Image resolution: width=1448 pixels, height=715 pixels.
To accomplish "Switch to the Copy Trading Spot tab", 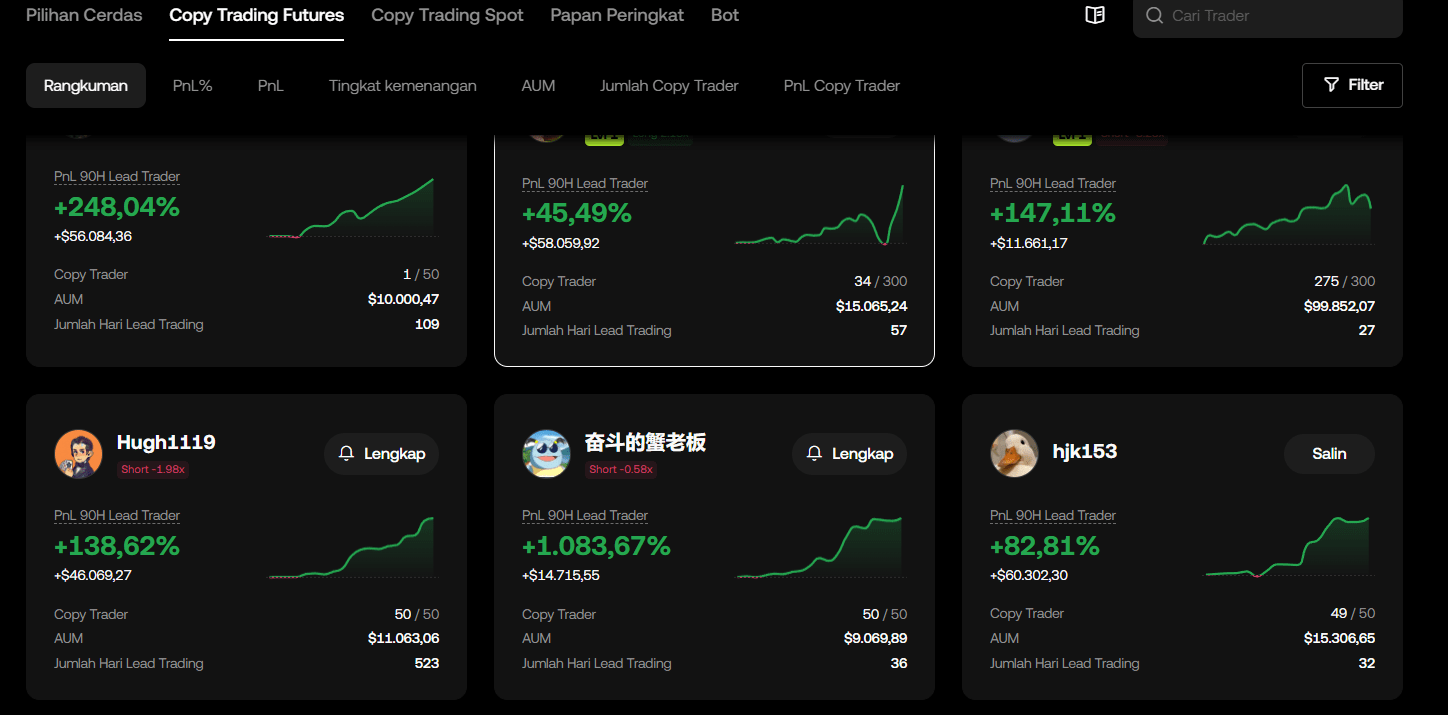I will coord(447,15).
